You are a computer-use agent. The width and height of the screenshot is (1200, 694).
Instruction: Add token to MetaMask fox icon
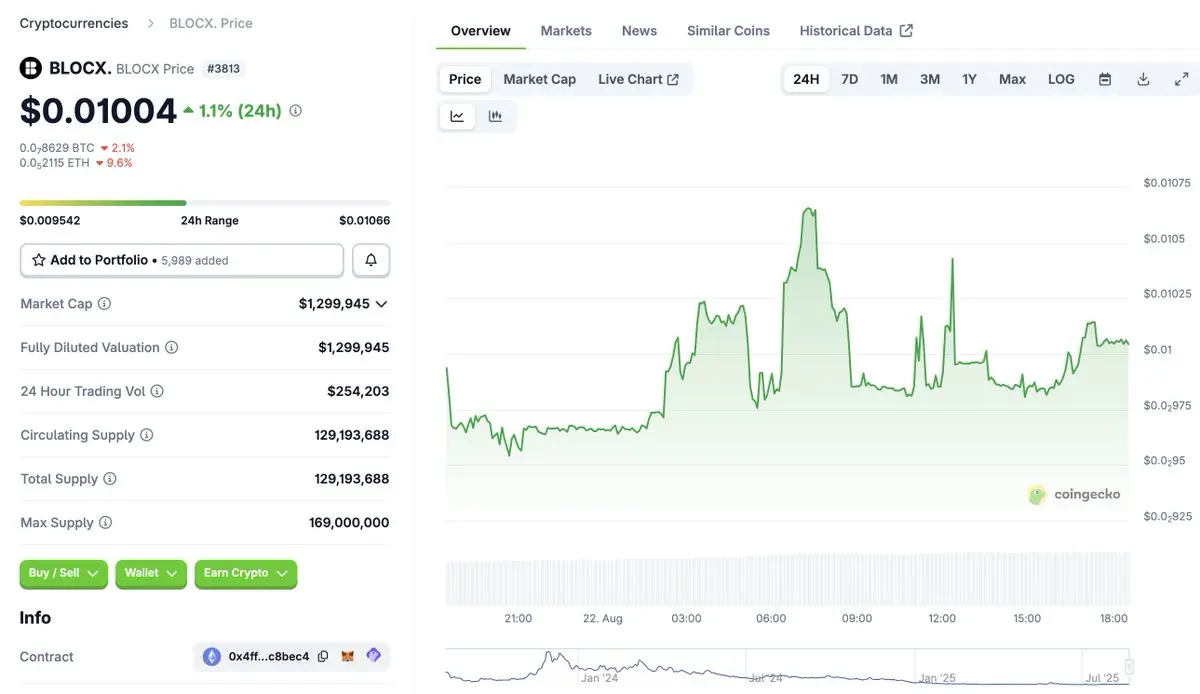pyautogui.click(x=348, y=656)
